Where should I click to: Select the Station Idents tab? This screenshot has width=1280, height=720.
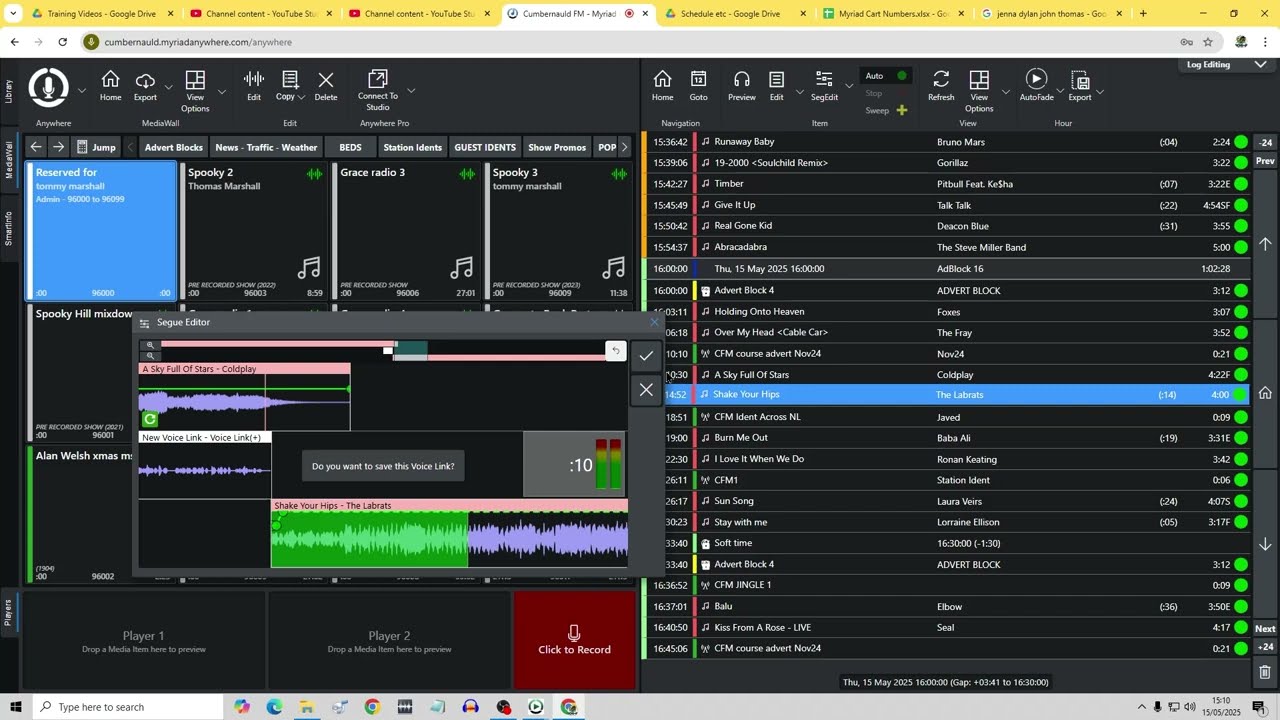tap(412, 147)
